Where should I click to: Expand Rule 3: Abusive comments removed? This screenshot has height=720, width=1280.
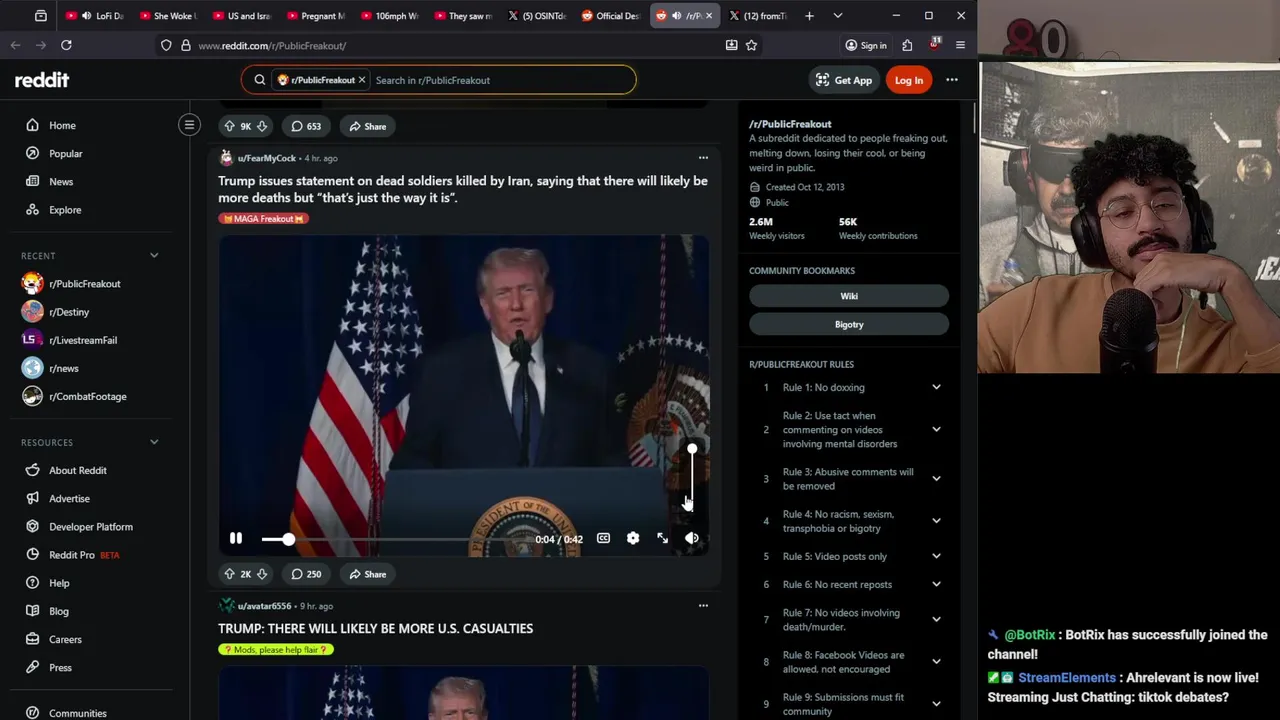point(936,478)
